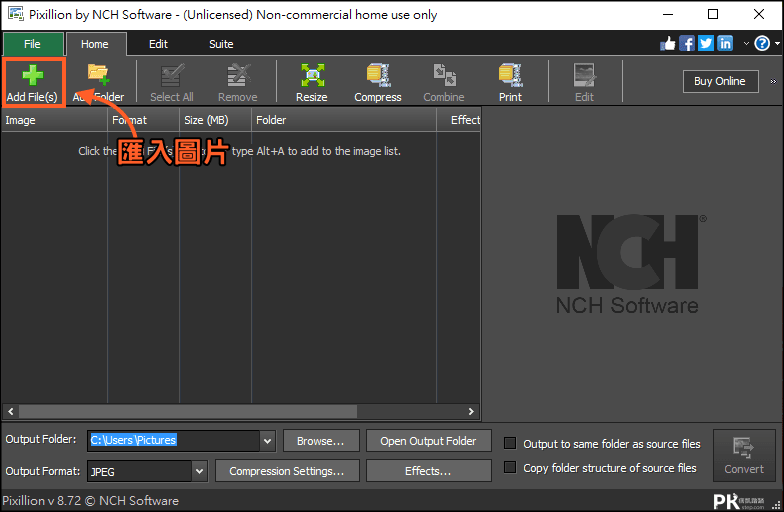Click the Combine toolbar icon
Image resolution: width=784 pixels, height=512 pixels.
[x=444, y=75]
